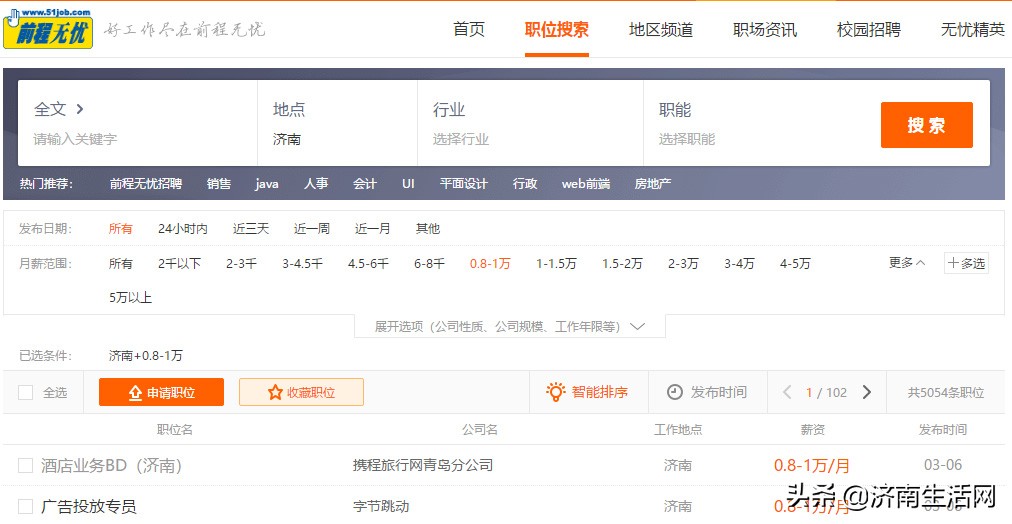
Task: Set salary range to 1-1.5万
Action: pos(556,263)
